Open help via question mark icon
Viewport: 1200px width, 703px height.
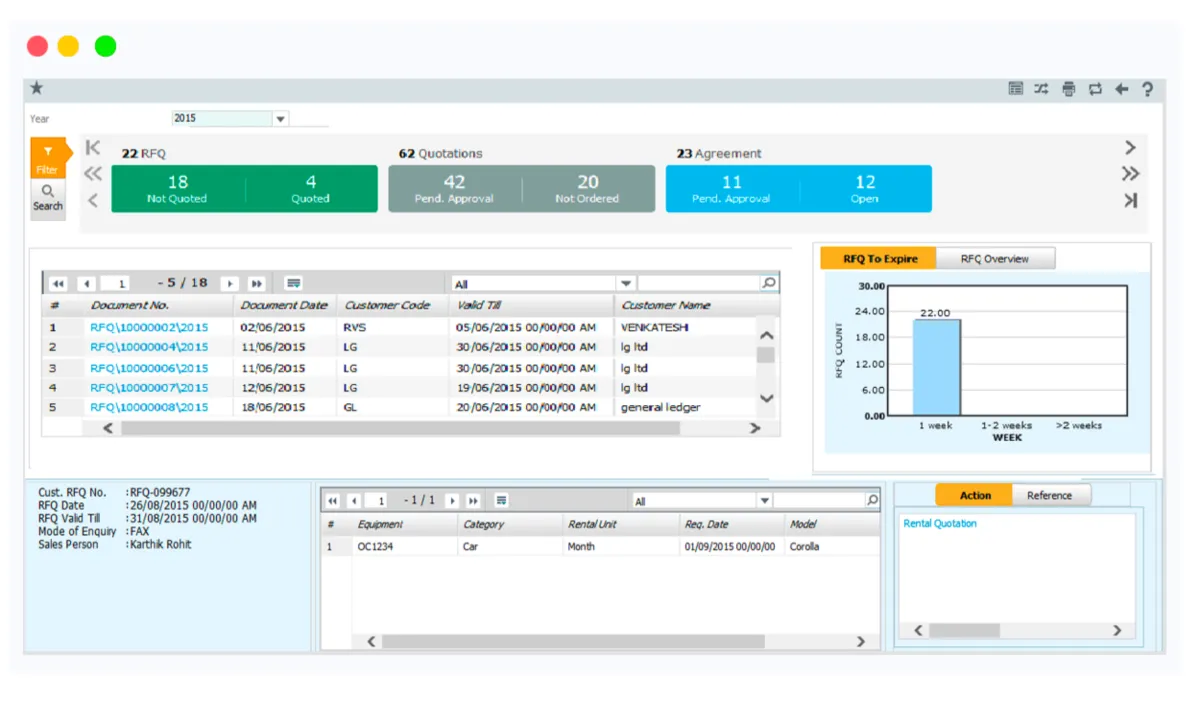pyautogui.click(x=1147, y=89)
